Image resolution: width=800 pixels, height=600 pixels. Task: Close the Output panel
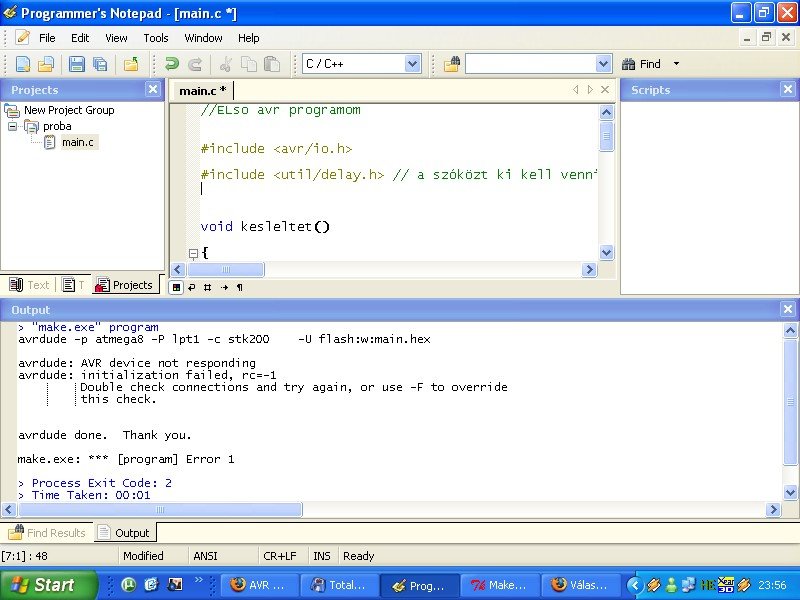[788, 309]
